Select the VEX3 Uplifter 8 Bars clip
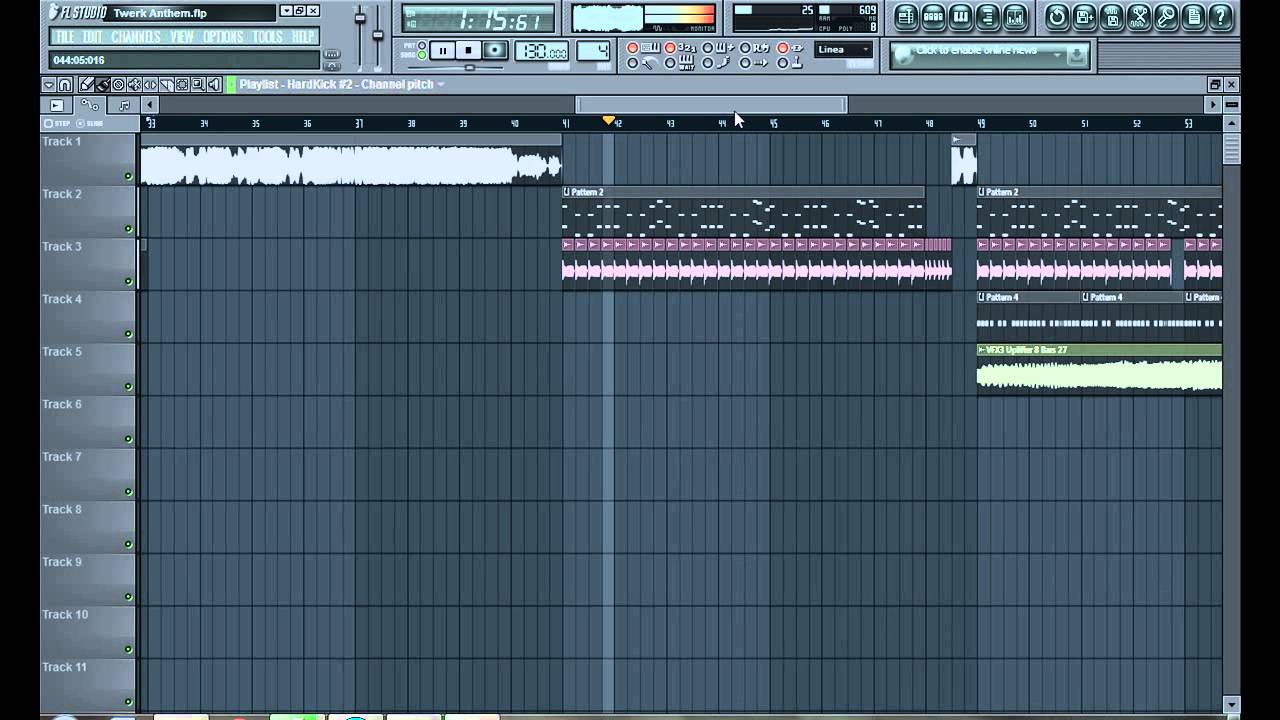1280x720 pixels. point(1100,369)
